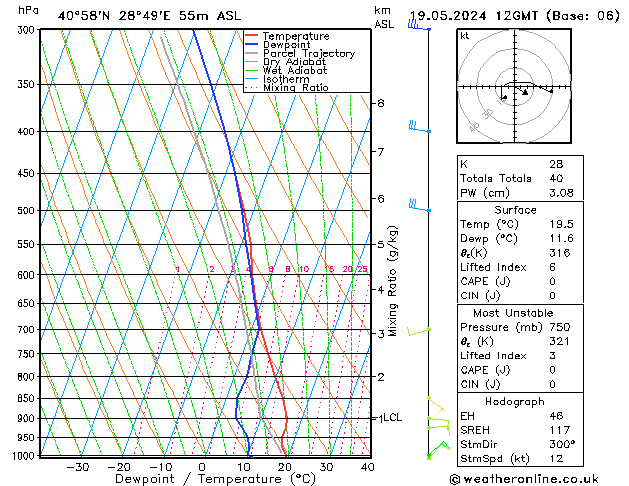Click the red Temperature legend line
629x486 pixels.
click(252, 36)
